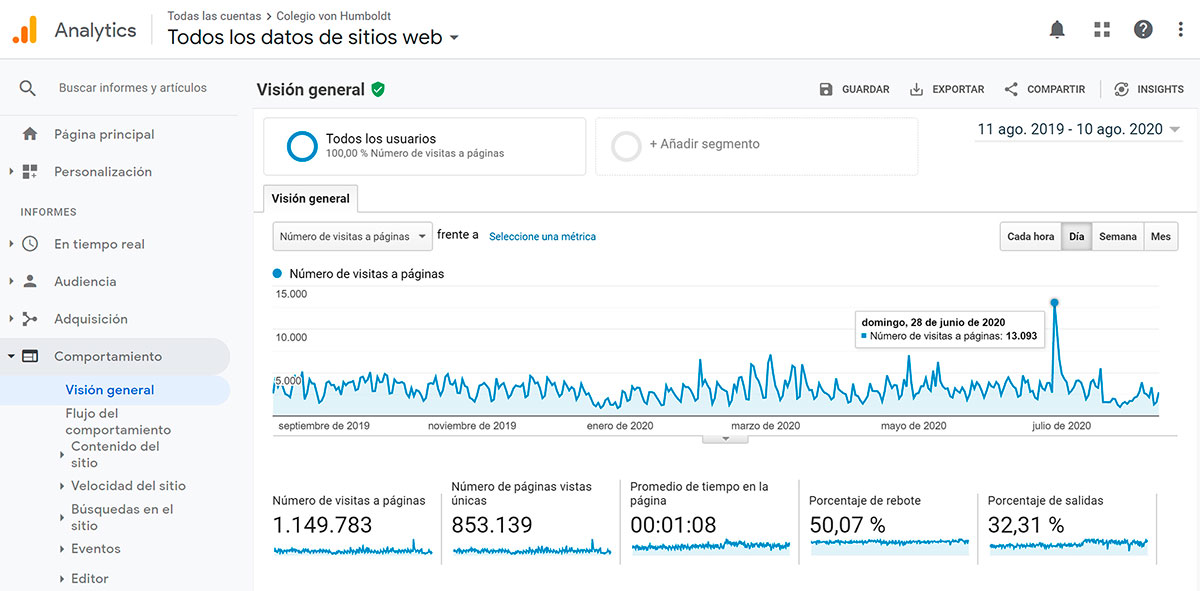The image size is (1200, 591).
Task: Click the blue legend dot for visitas
Action: (277, 273)
